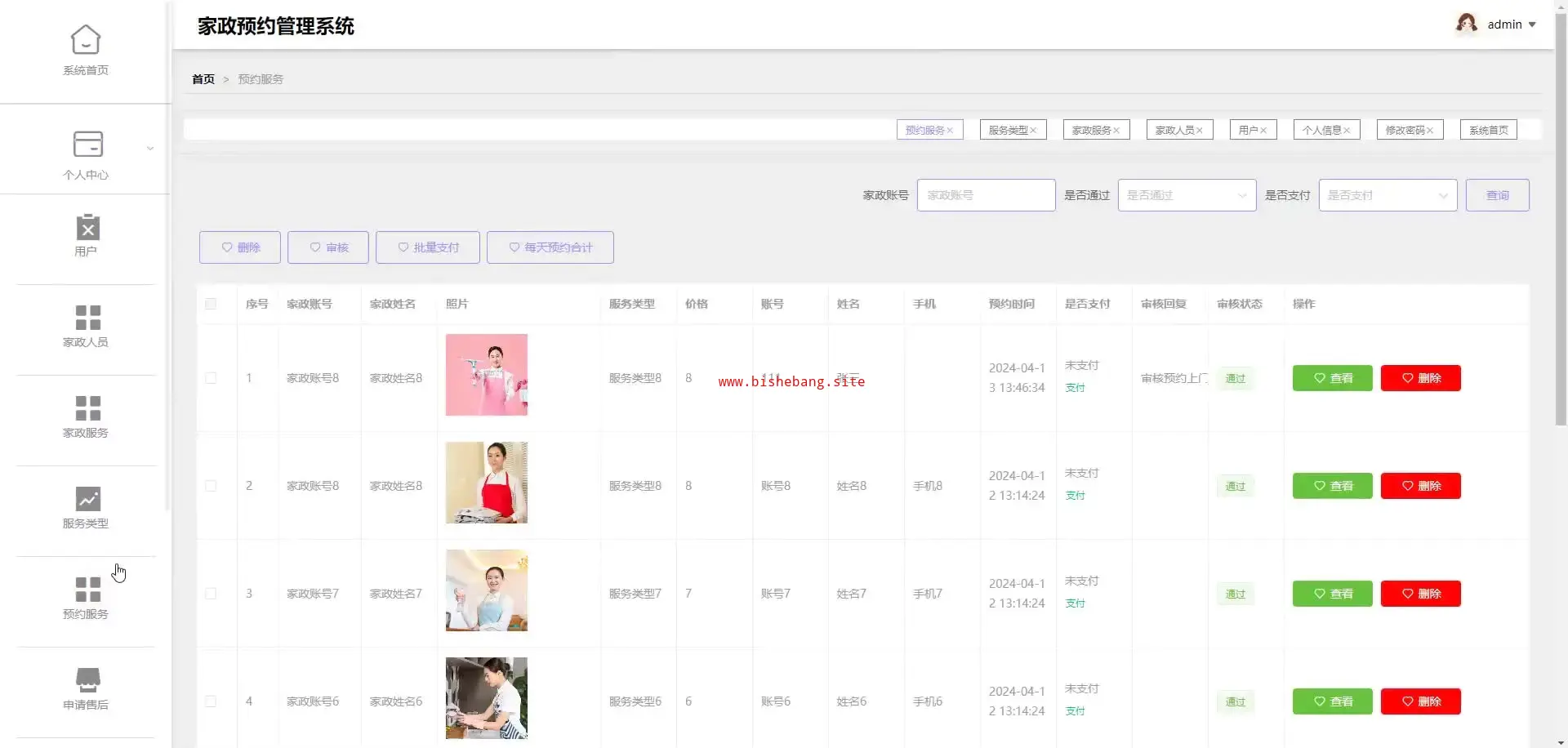Select the checkbox for row 4

211,701
